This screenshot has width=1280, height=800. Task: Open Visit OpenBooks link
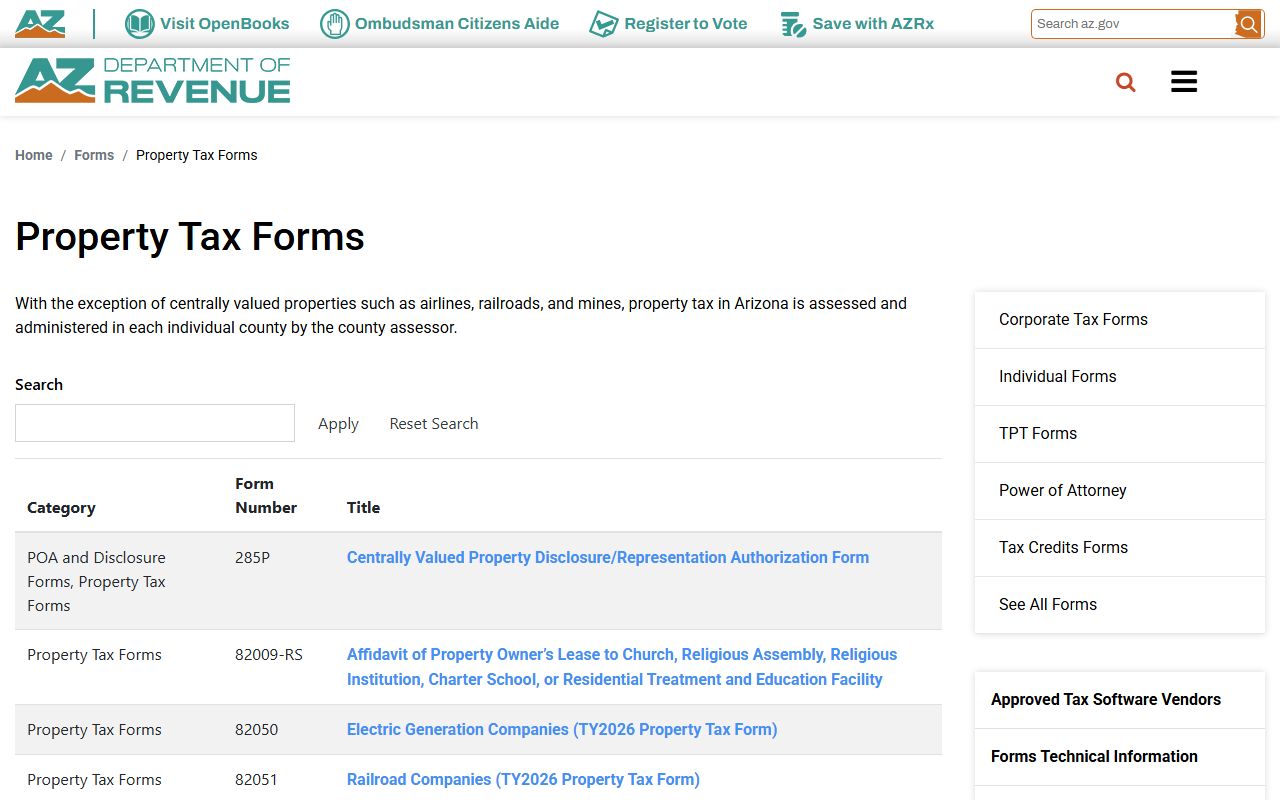point(224,24)
